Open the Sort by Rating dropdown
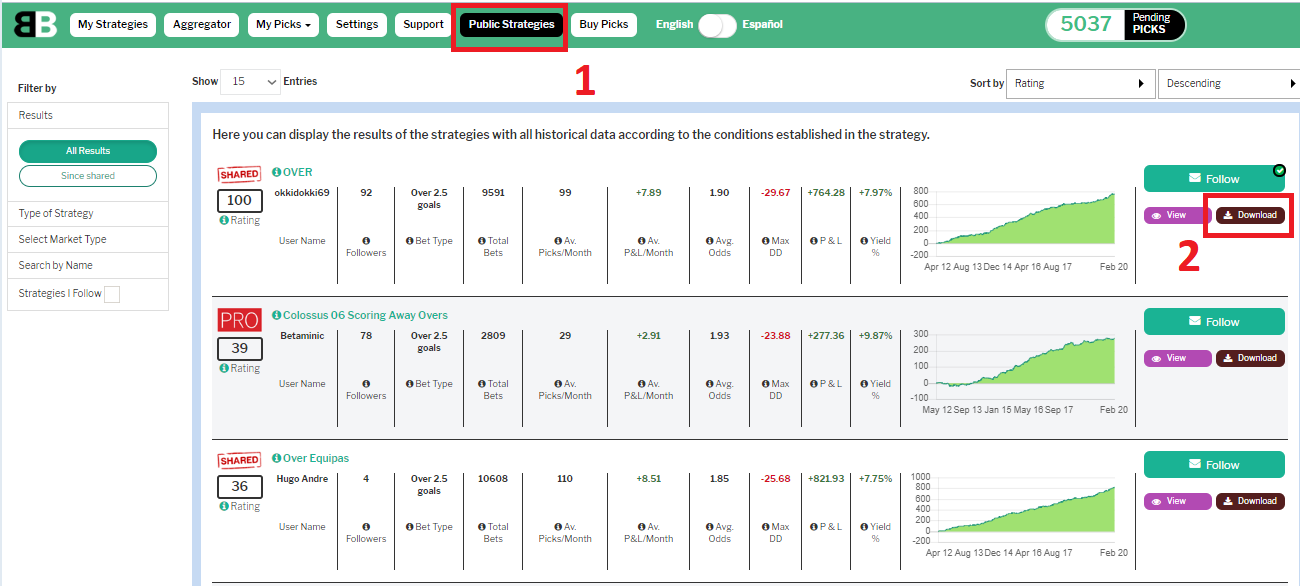This screenshot has width=1300, height=586. pyautogui.click(x=1080, y=84)
